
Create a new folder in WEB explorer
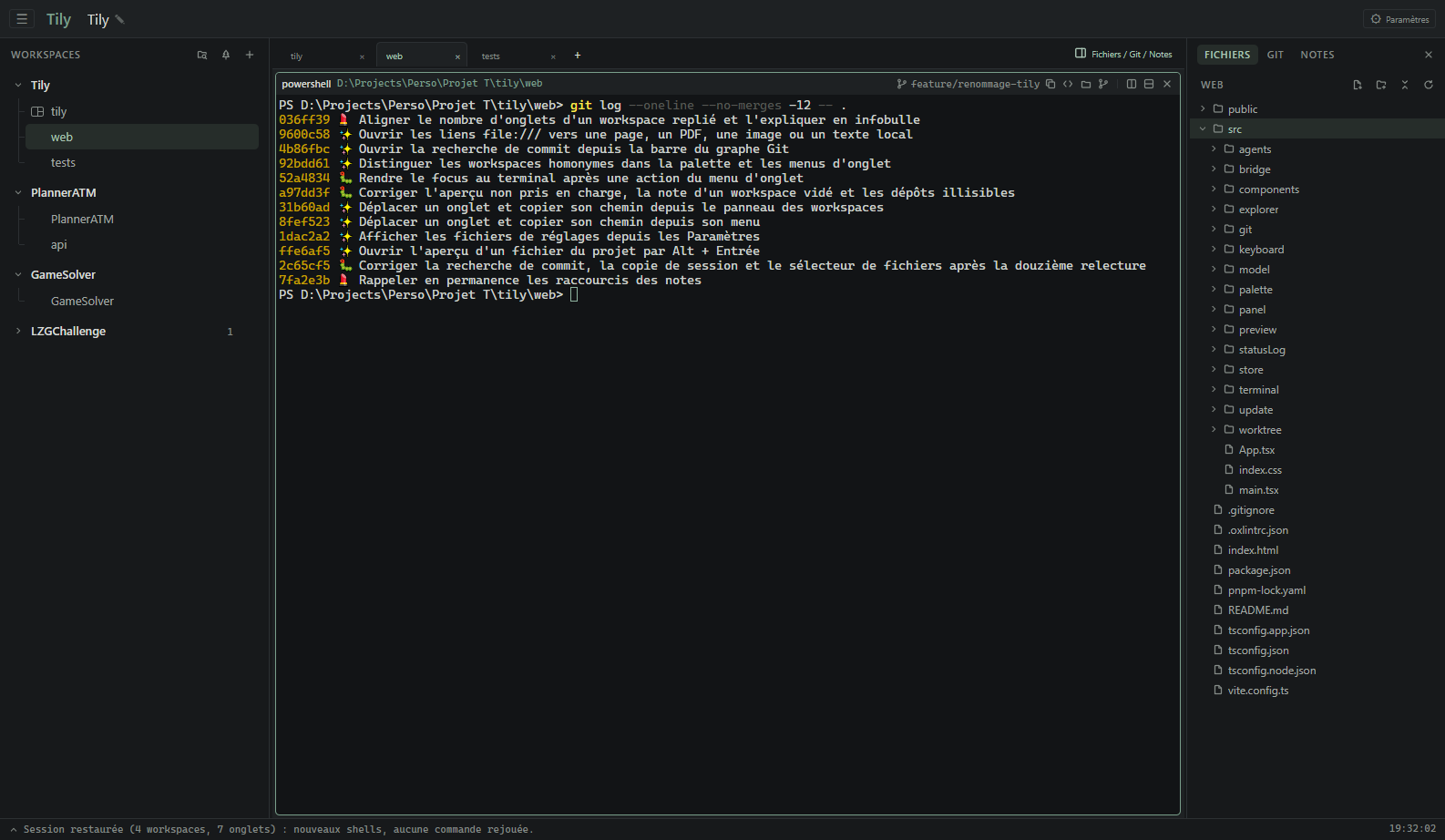1381,85
